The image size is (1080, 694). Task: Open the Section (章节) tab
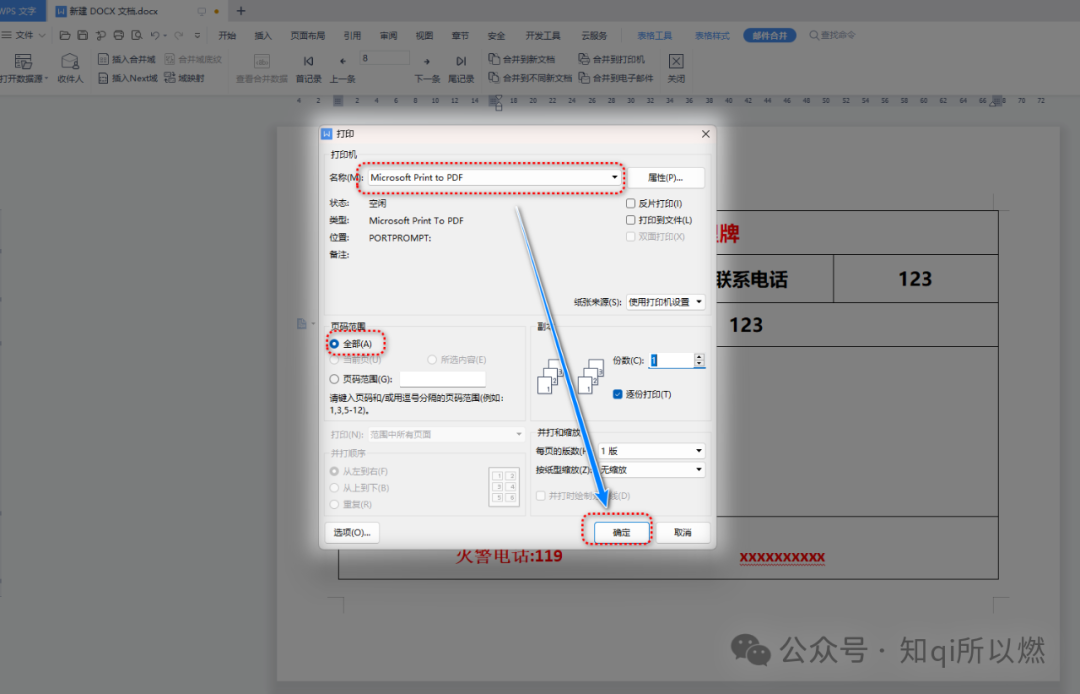coord(460,35)
